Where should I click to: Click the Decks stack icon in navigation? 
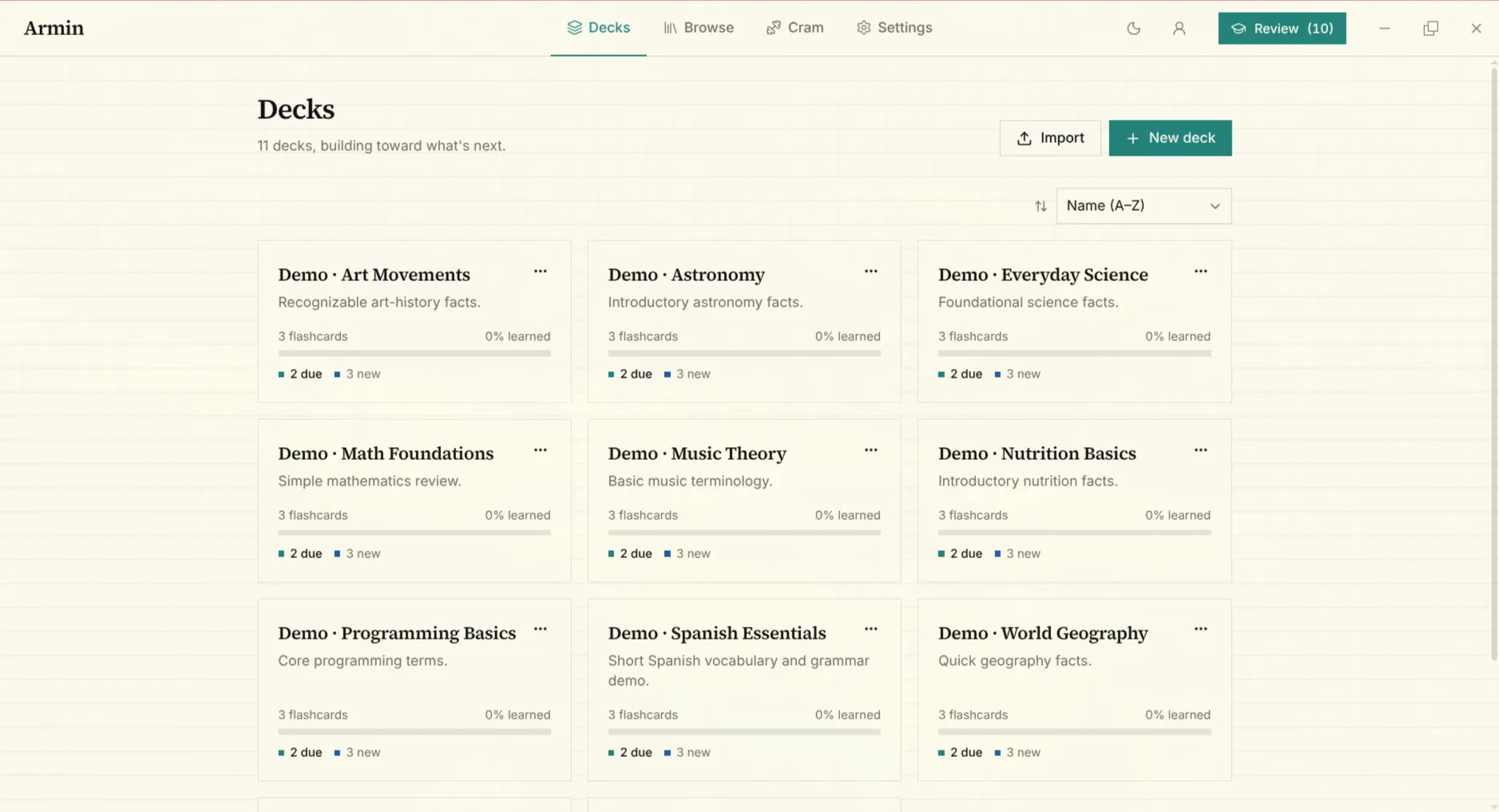pos(574,28)
